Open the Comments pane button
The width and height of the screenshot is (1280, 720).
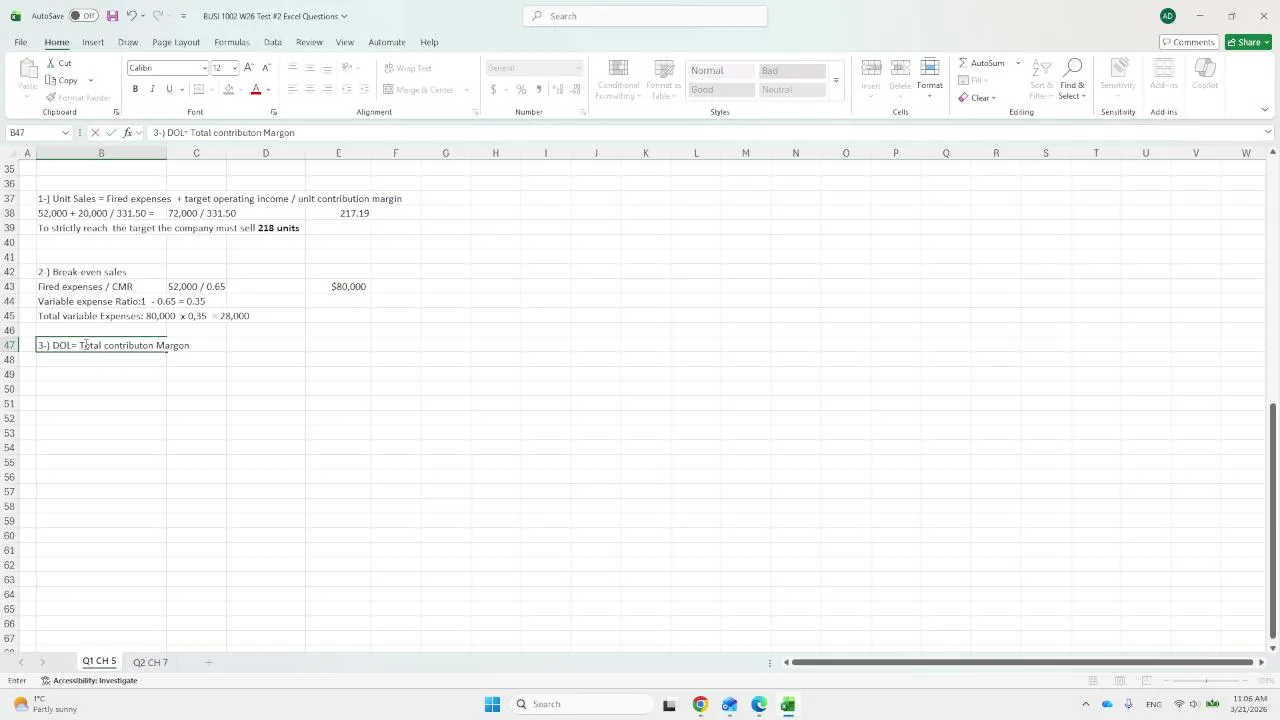[1188, 42]
